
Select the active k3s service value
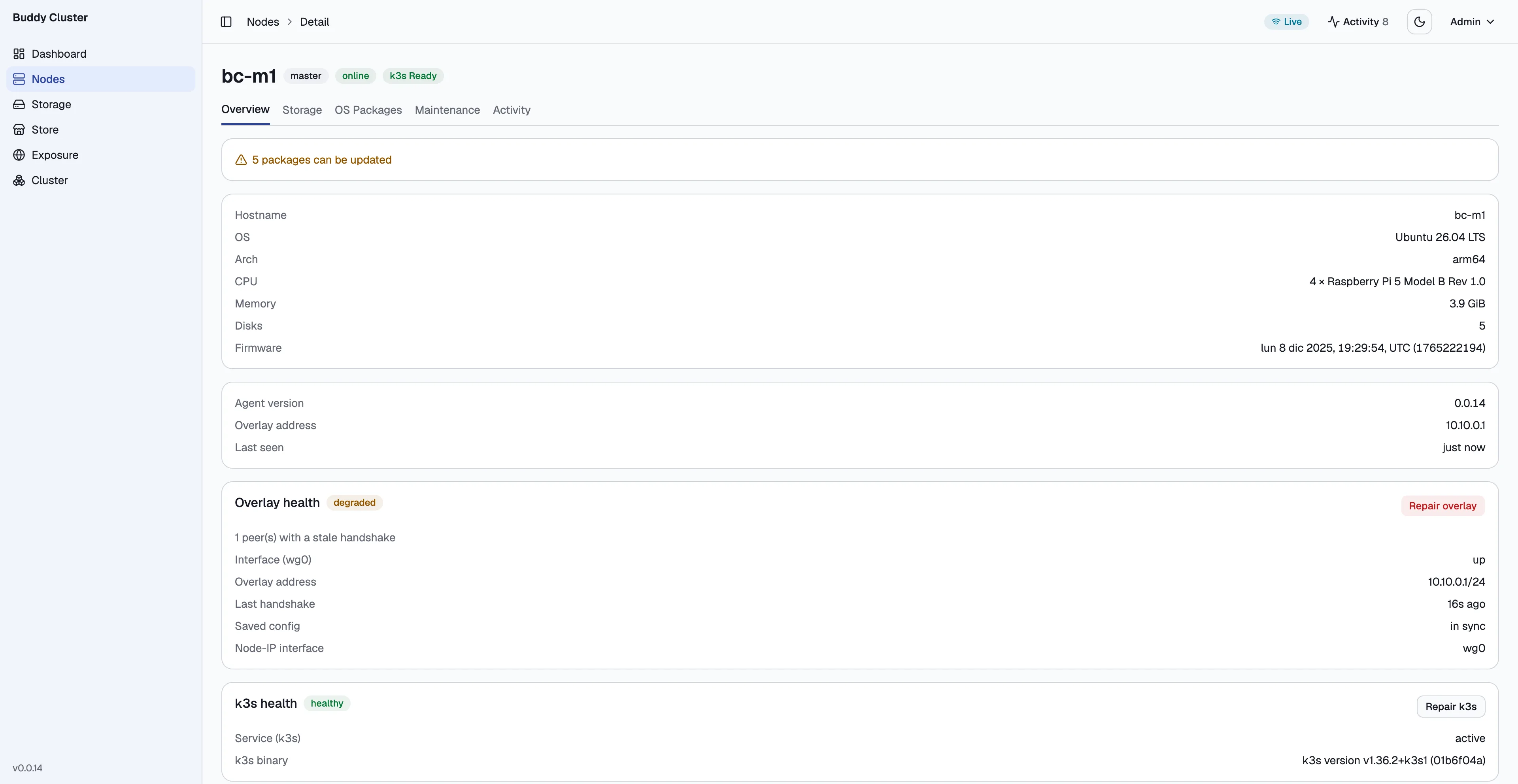point(1470,739)
